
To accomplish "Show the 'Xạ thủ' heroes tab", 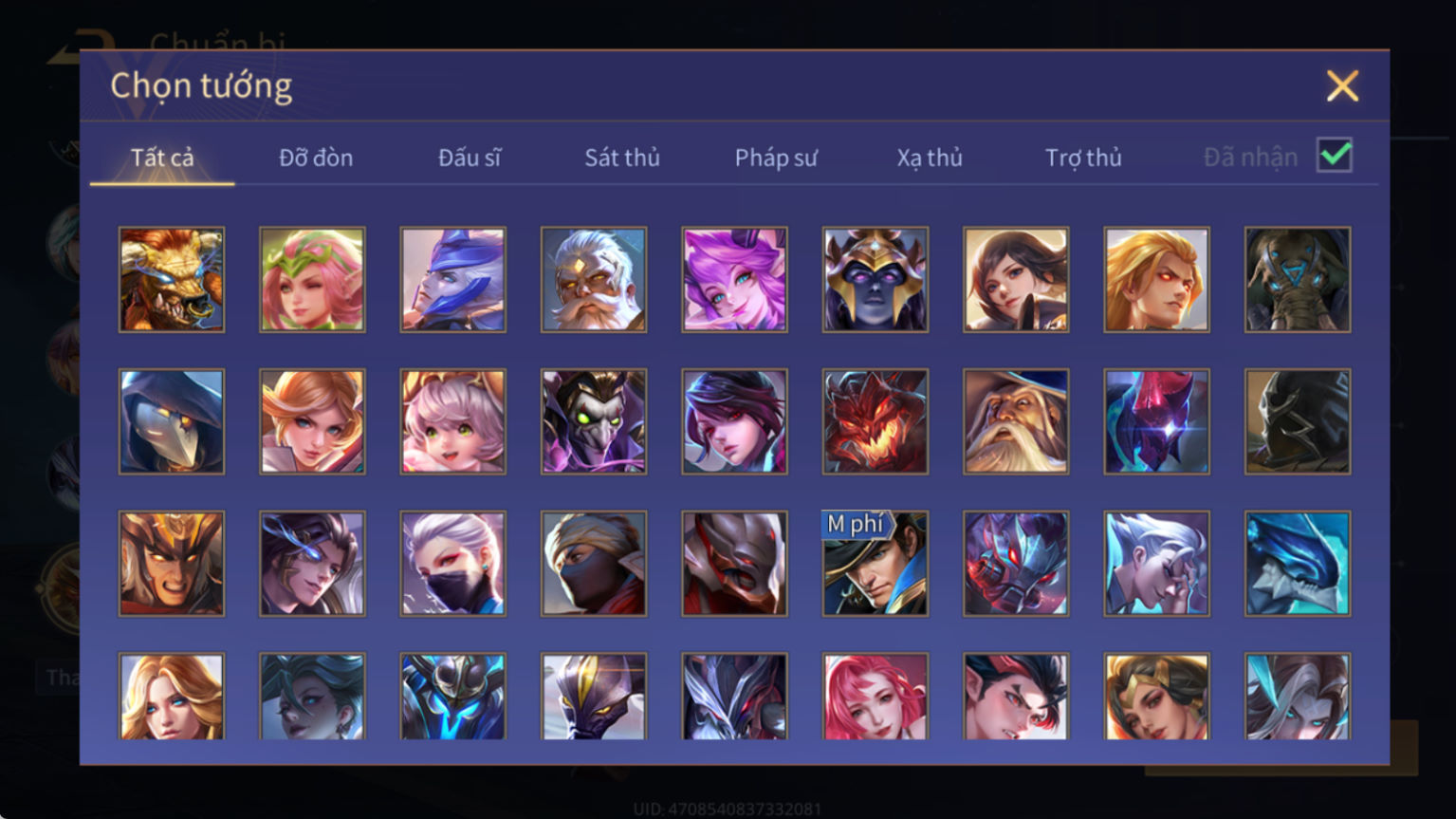I will pos(930,158).
